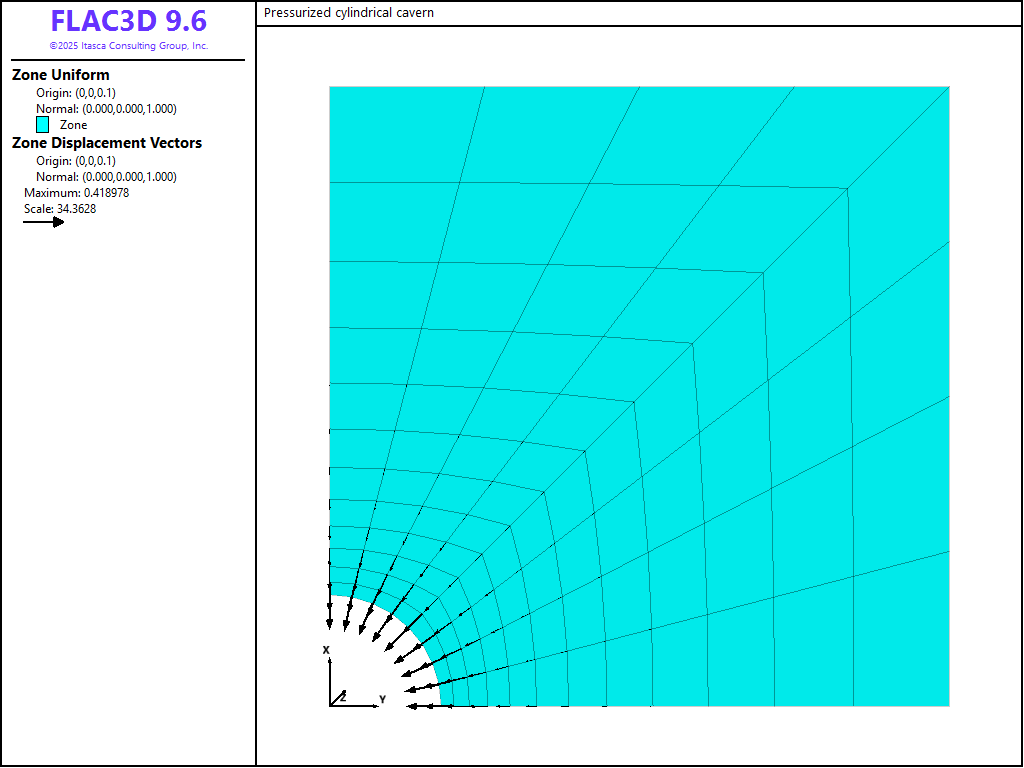Click the Zone label beside the cyan swatch
Image resolution: width=1024 pixels, height=768 pixels.
coord(73,125)
